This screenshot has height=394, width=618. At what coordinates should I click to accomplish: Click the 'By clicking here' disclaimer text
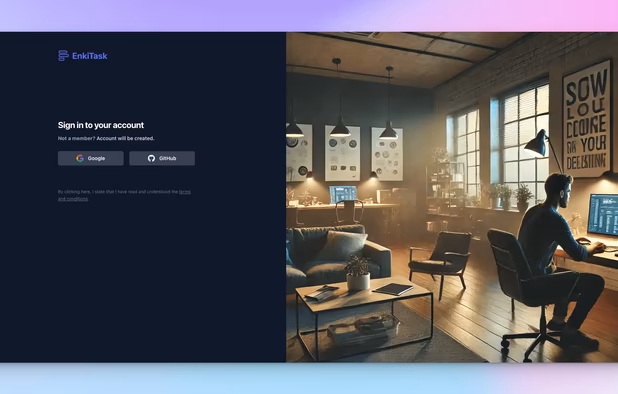tap(124, 195)
